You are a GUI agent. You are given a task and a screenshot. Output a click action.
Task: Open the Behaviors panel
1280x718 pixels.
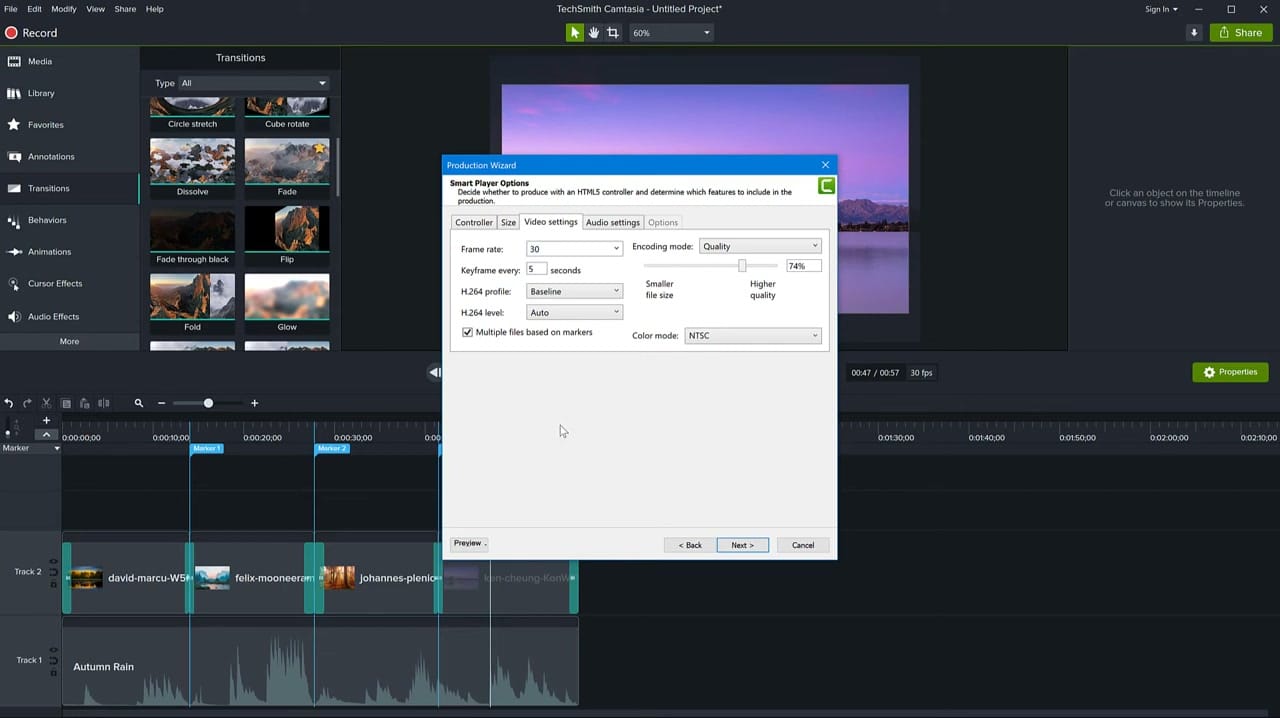point(47,220)
